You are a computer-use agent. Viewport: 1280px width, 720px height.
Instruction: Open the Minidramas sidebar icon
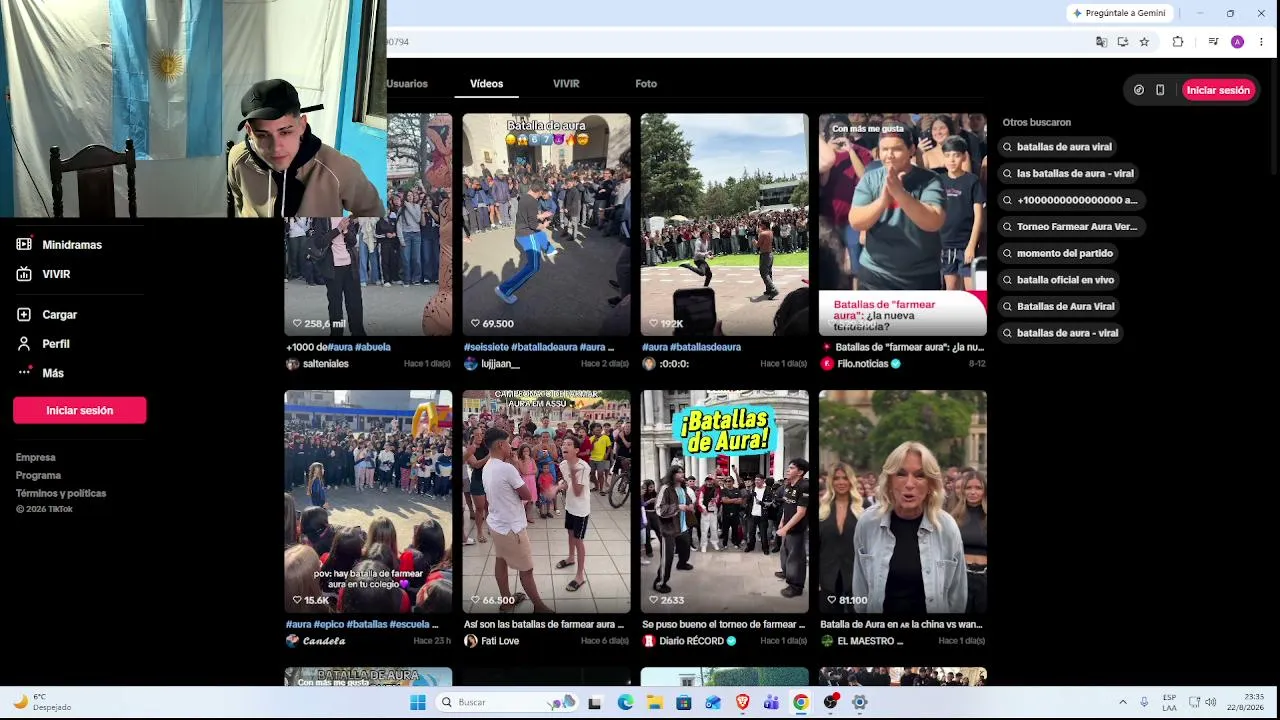point(24,244)
